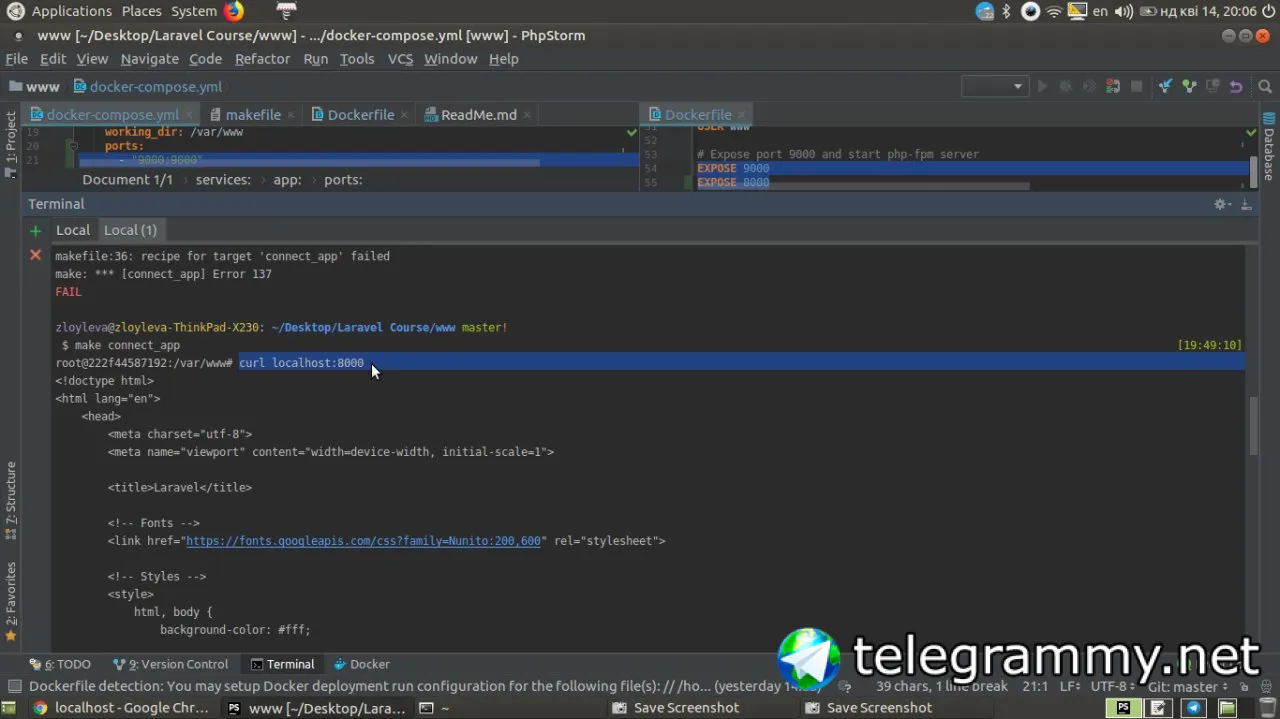Click the VCS Commit icon
1280x719 pixels.
click(x=1189, y=87)
